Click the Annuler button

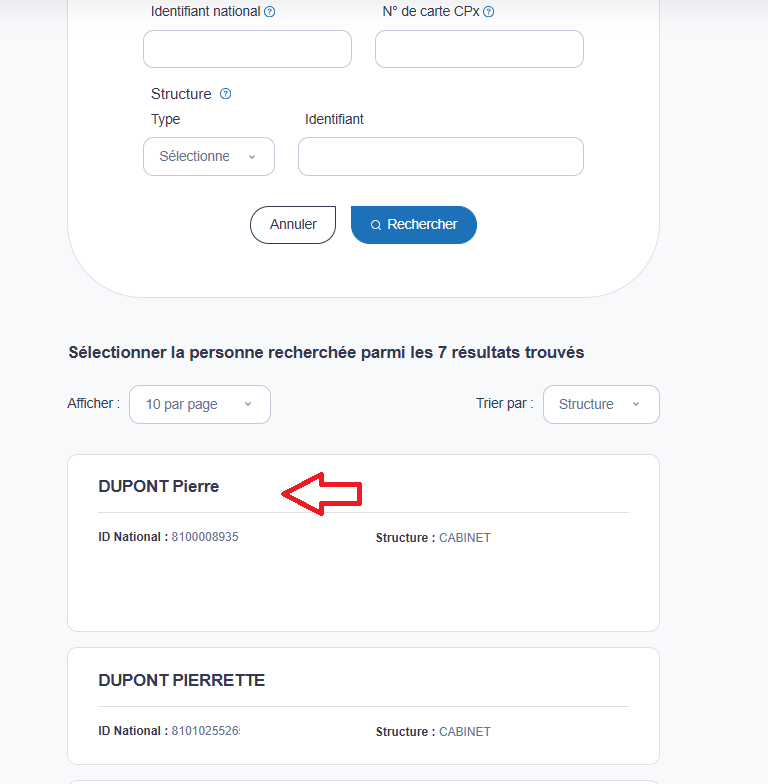[x=293, y=224]
